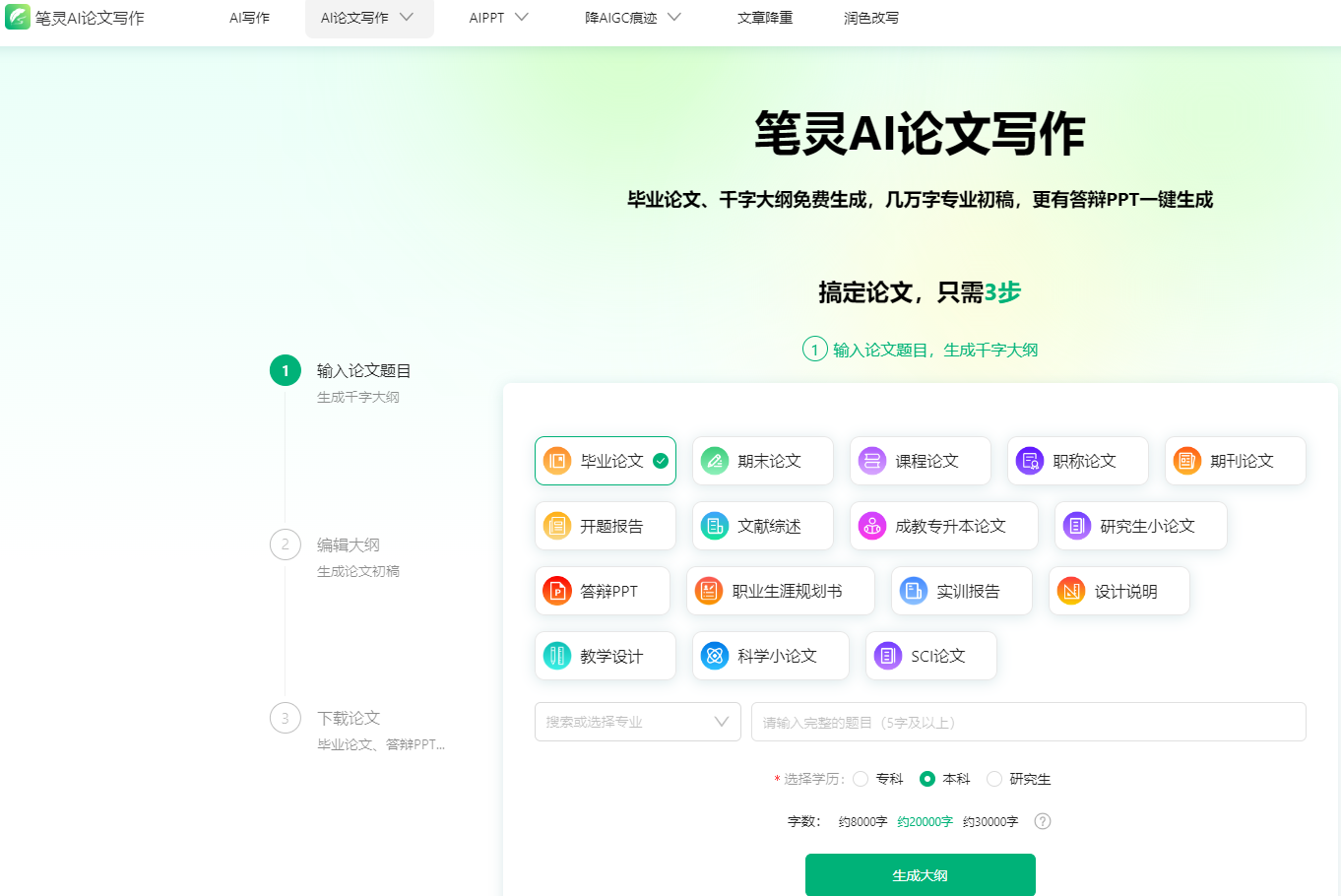This screenshot has height=896, width=1341.
Task: Click the 生成论文初稿 step subtitle
Action: 358,572
